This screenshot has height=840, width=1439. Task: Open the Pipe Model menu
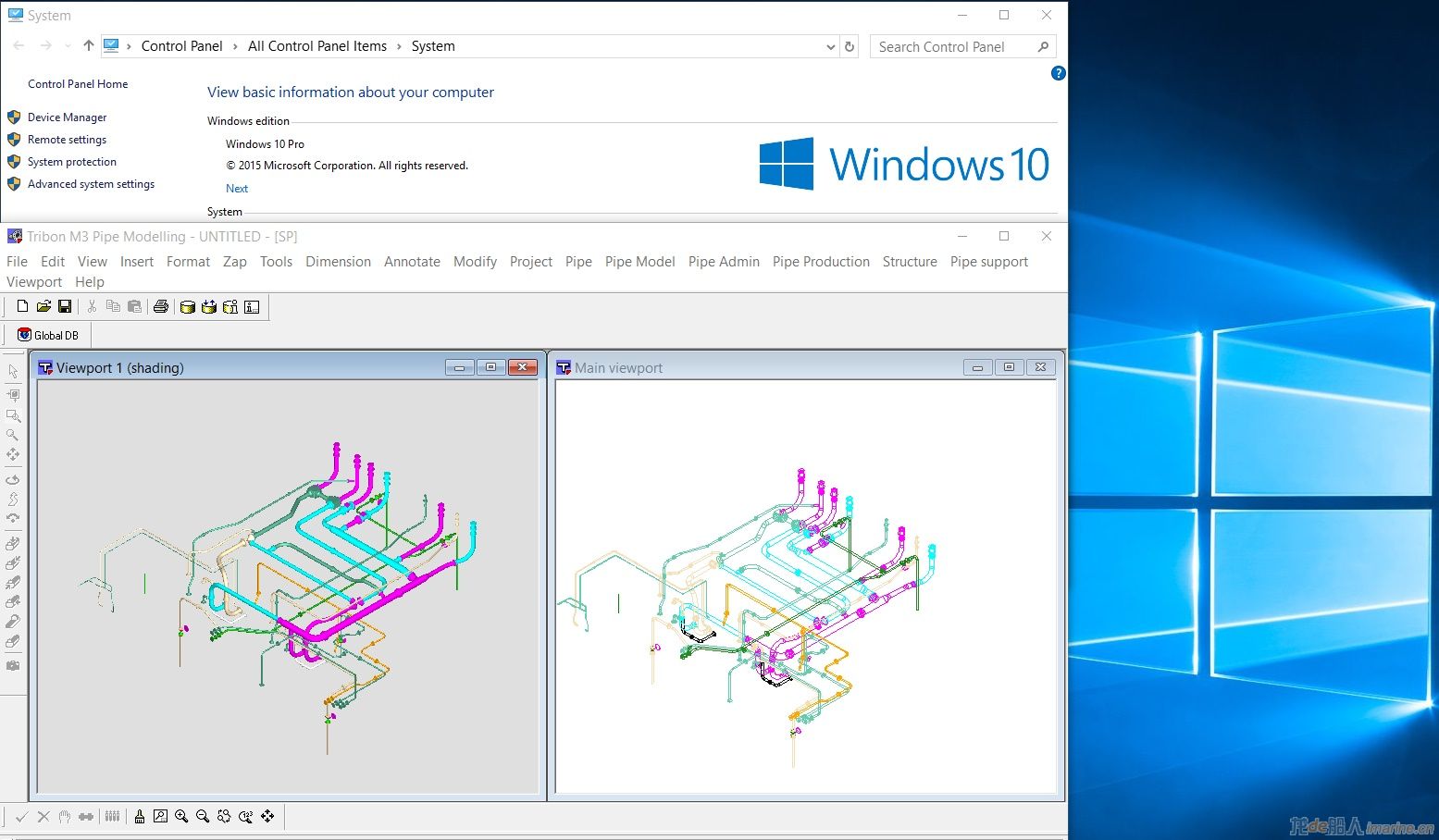click(640, 262)
